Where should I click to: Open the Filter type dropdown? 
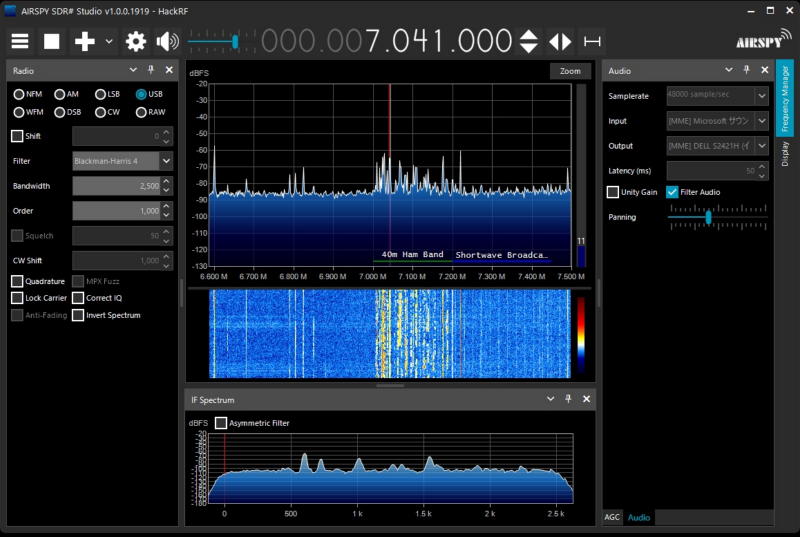[122, 161]
